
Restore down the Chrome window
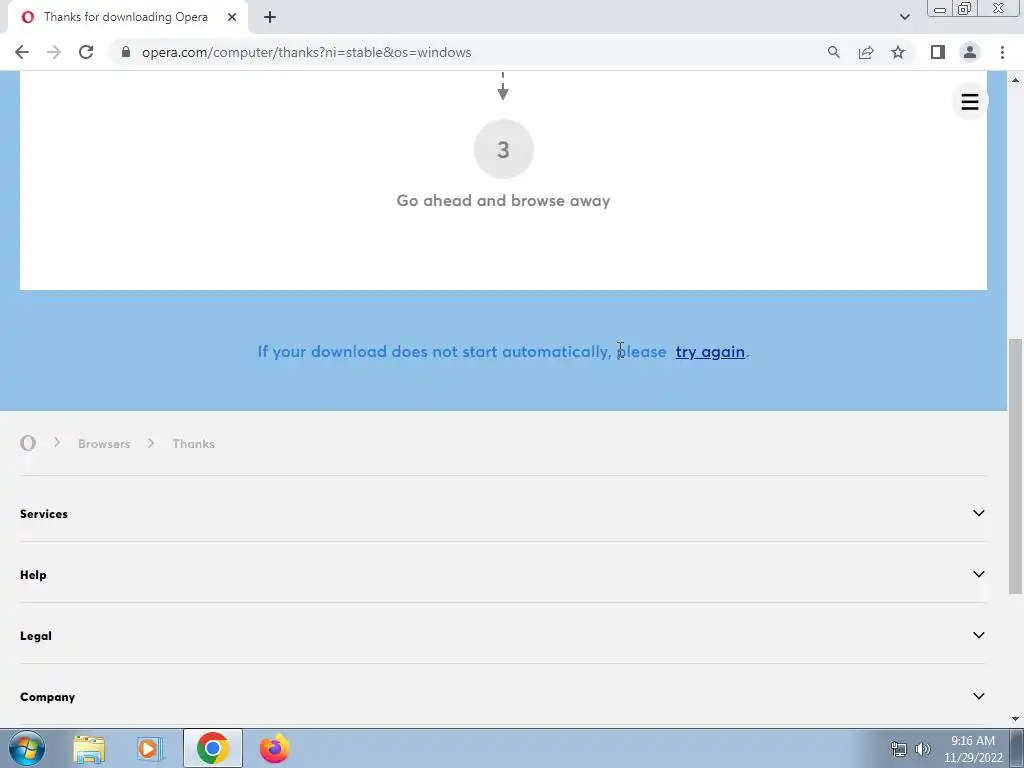965,9
